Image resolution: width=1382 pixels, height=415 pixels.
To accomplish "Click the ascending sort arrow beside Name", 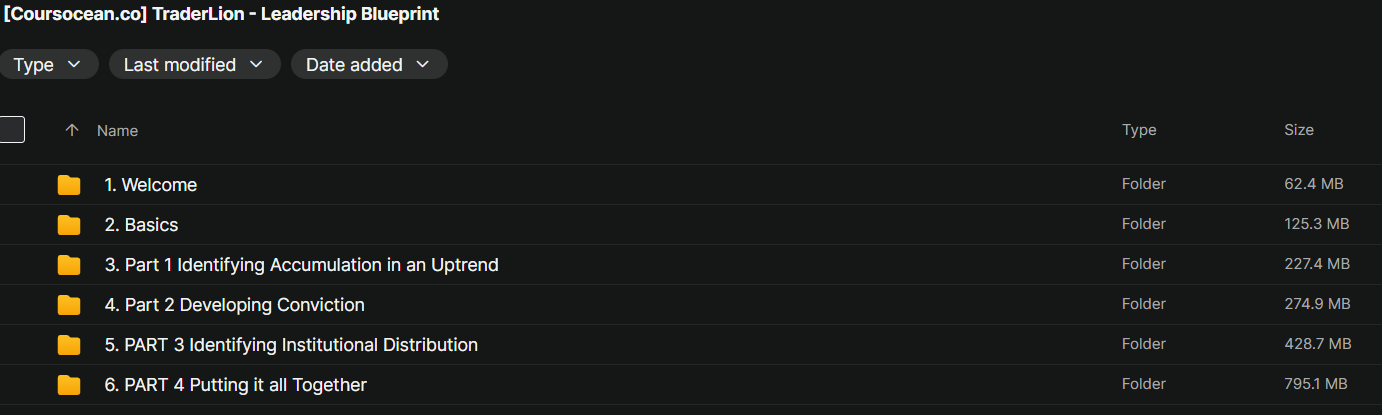I will coord(71,130).
